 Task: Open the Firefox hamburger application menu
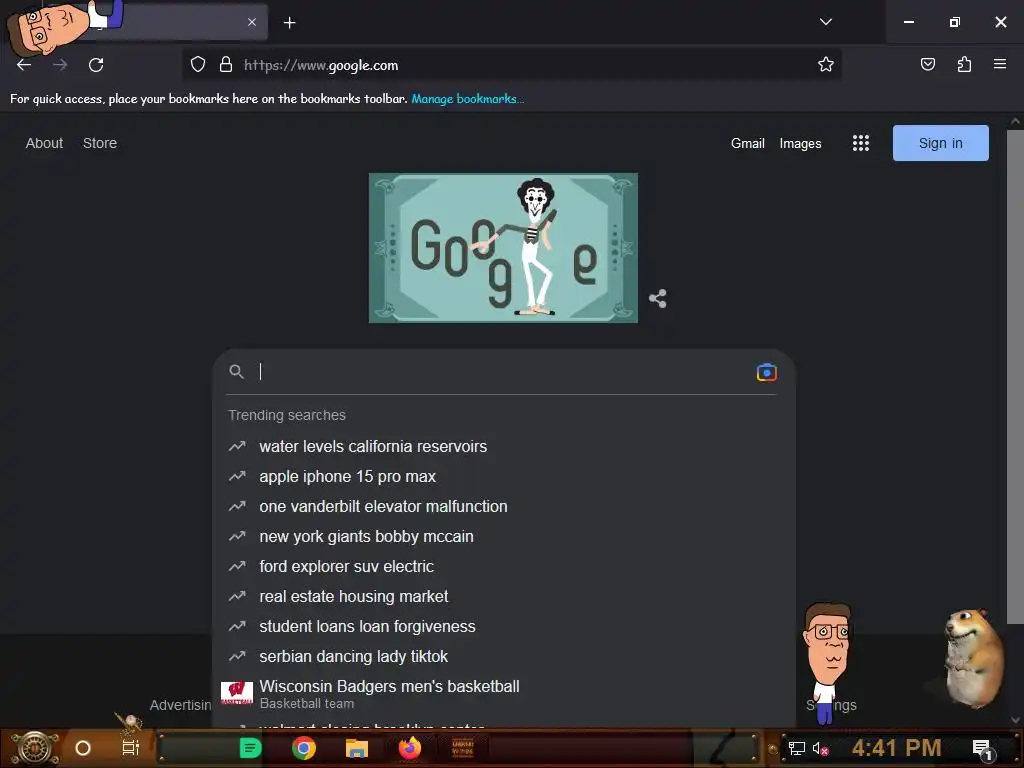coord(1000,64)
